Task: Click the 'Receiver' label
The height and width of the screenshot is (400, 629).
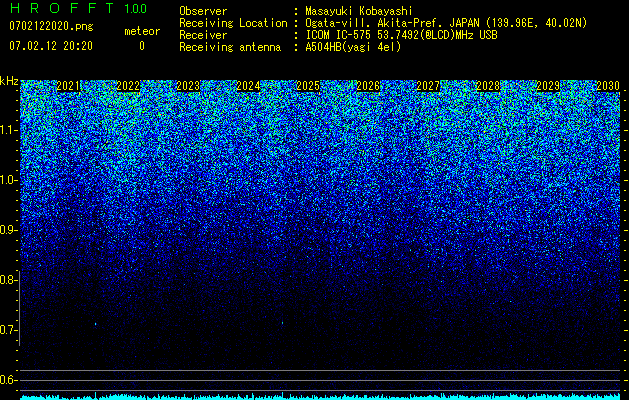Action: 203,35
